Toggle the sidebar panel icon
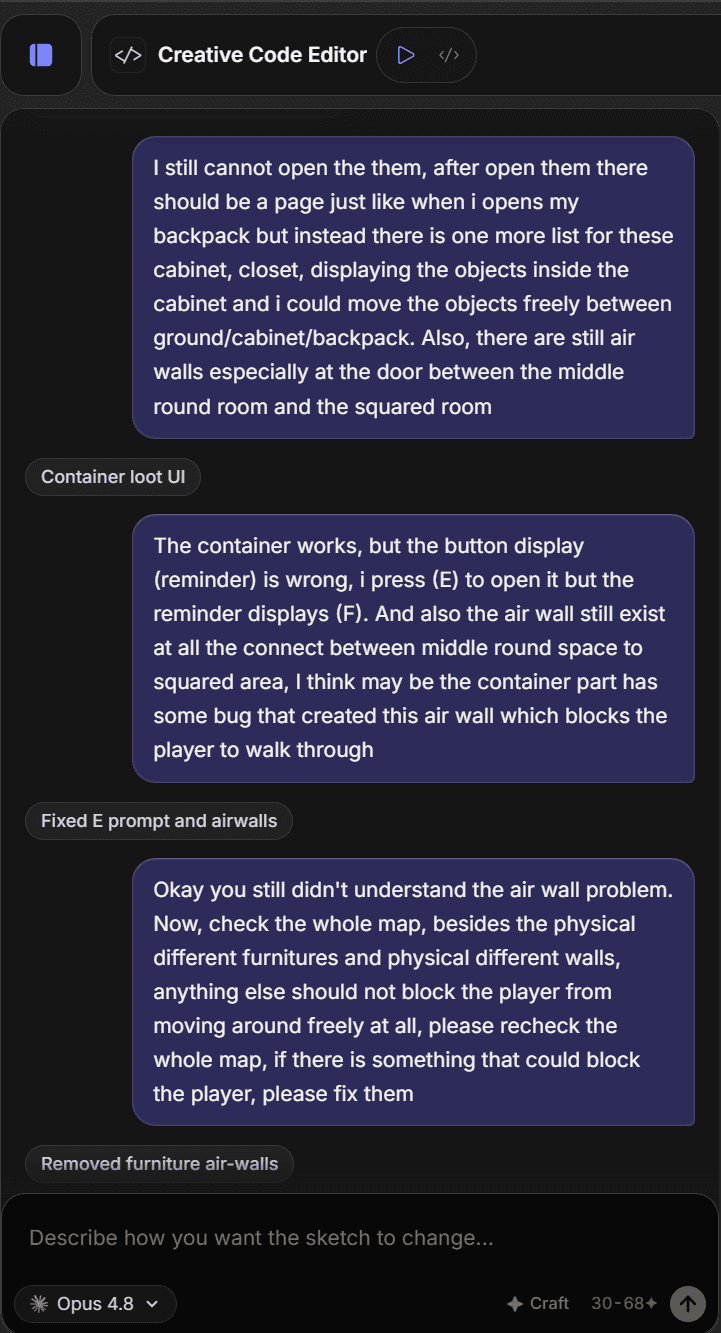 point(41,55)
